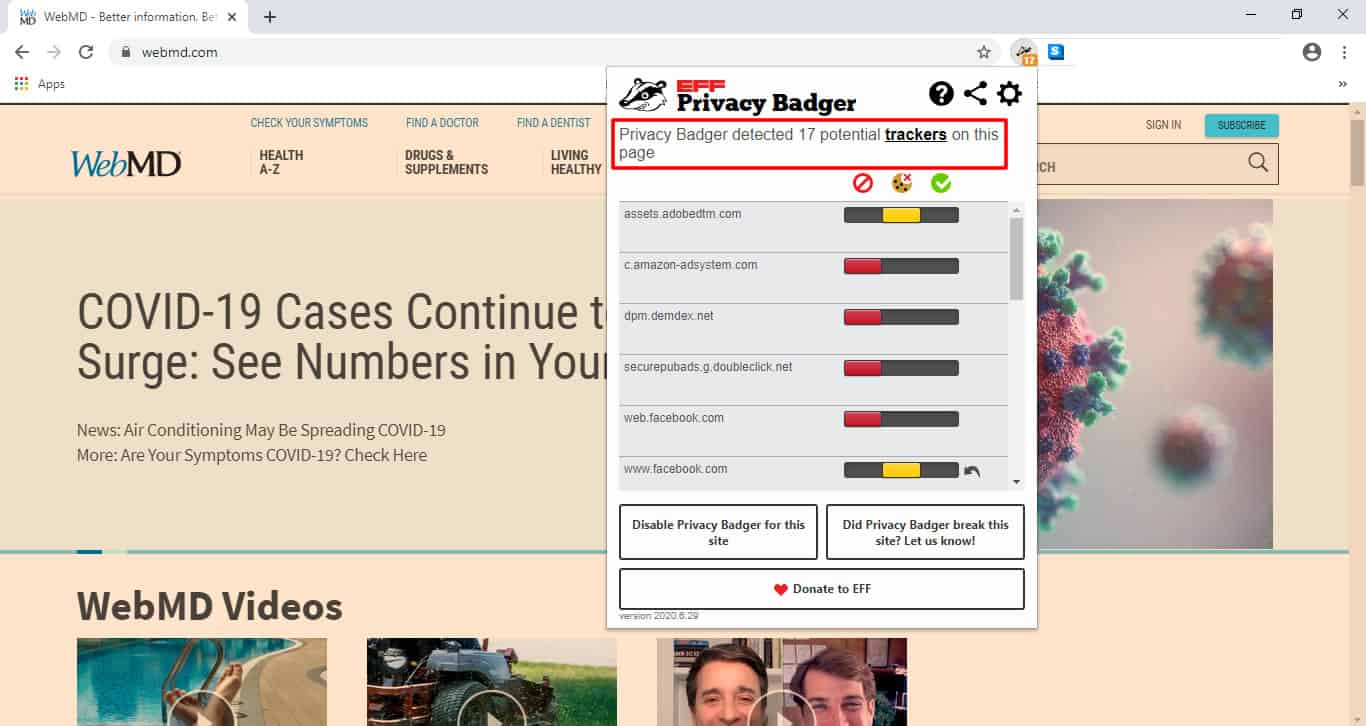Click Did Privacy Badger break this site button

pos(925,532)
